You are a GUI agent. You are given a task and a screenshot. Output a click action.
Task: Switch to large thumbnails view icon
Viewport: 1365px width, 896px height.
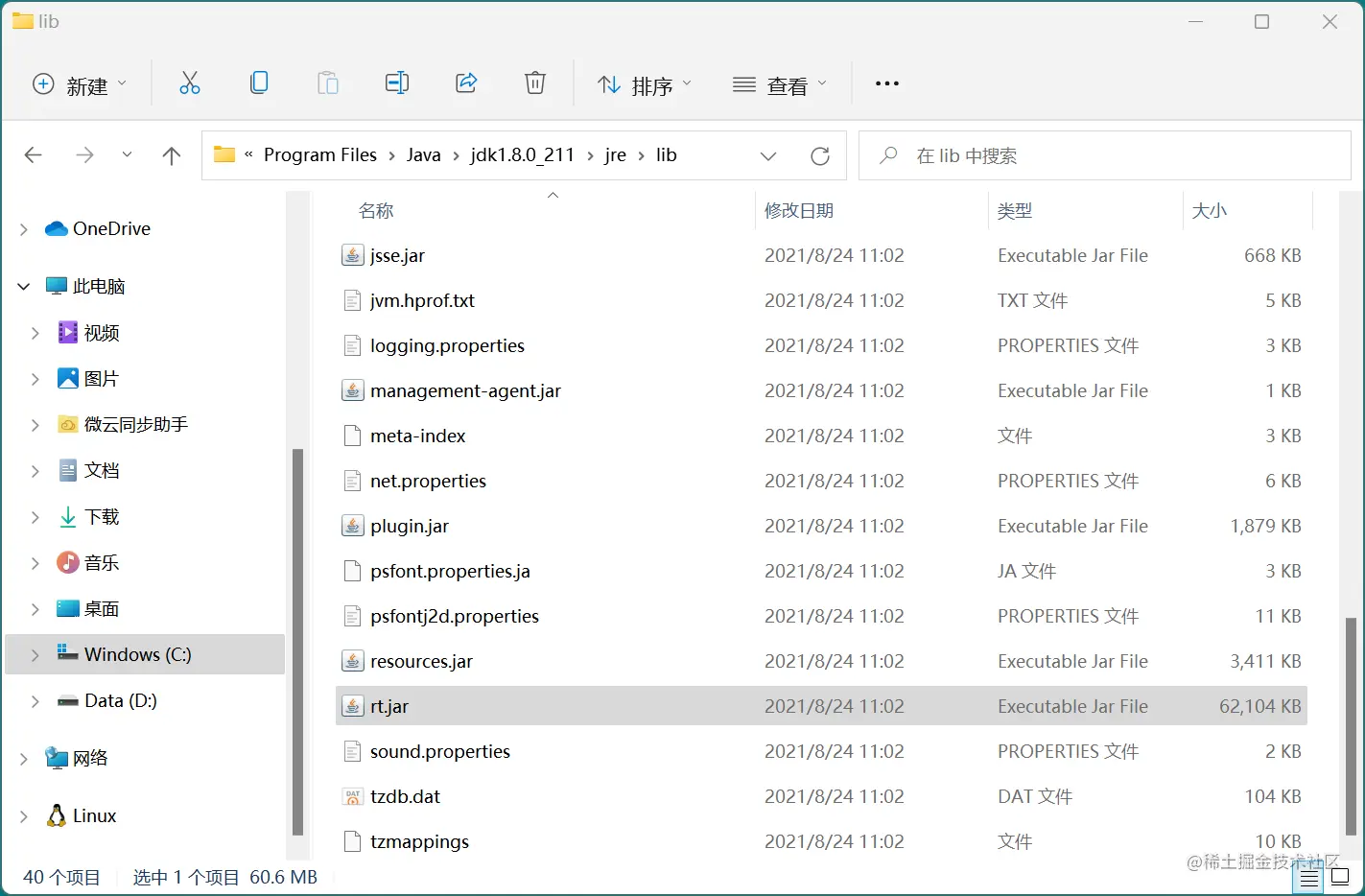1341,877
